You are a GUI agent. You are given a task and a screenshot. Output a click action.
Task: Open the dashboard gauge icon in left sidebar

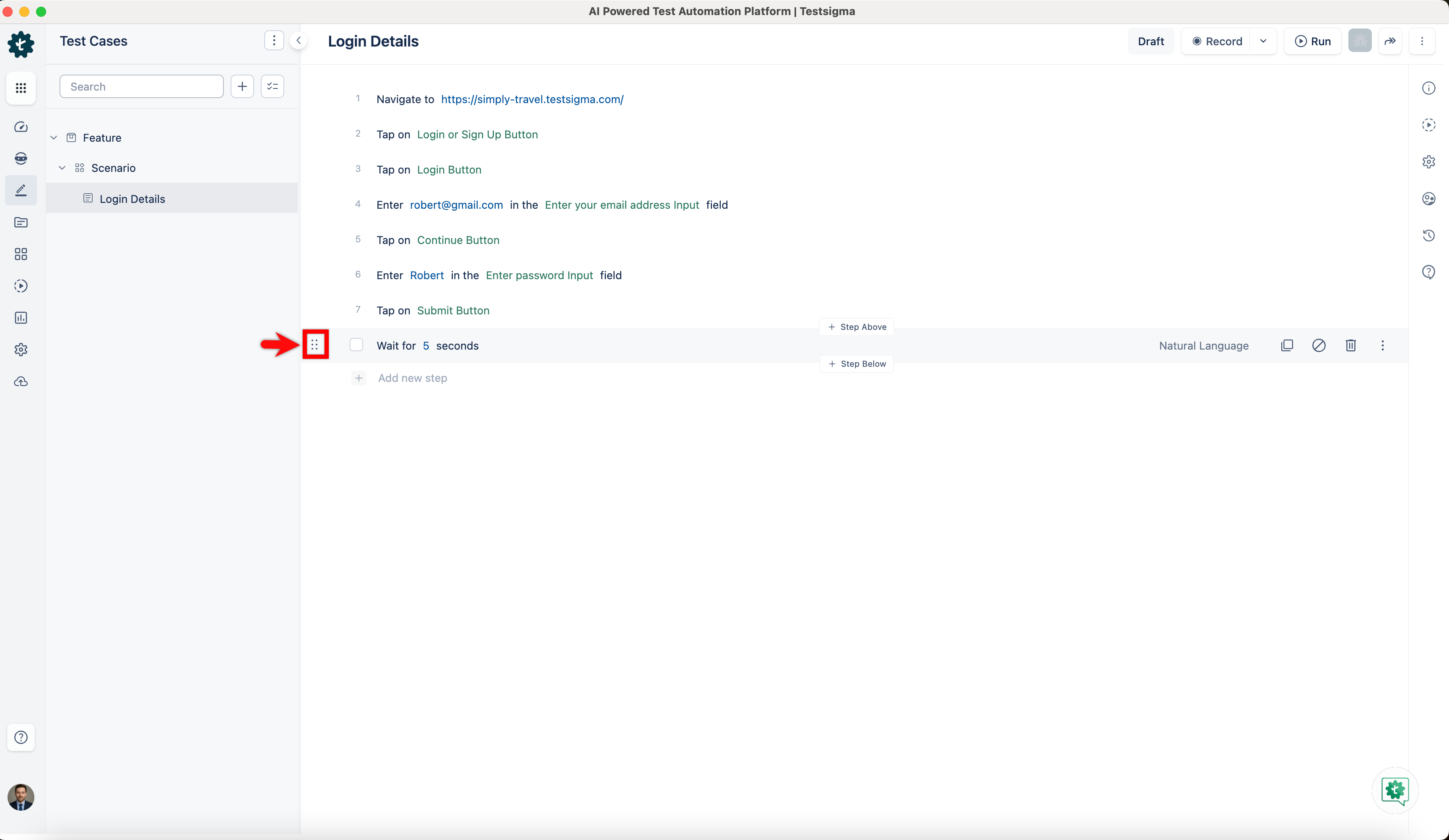click(x=21, y=127)
